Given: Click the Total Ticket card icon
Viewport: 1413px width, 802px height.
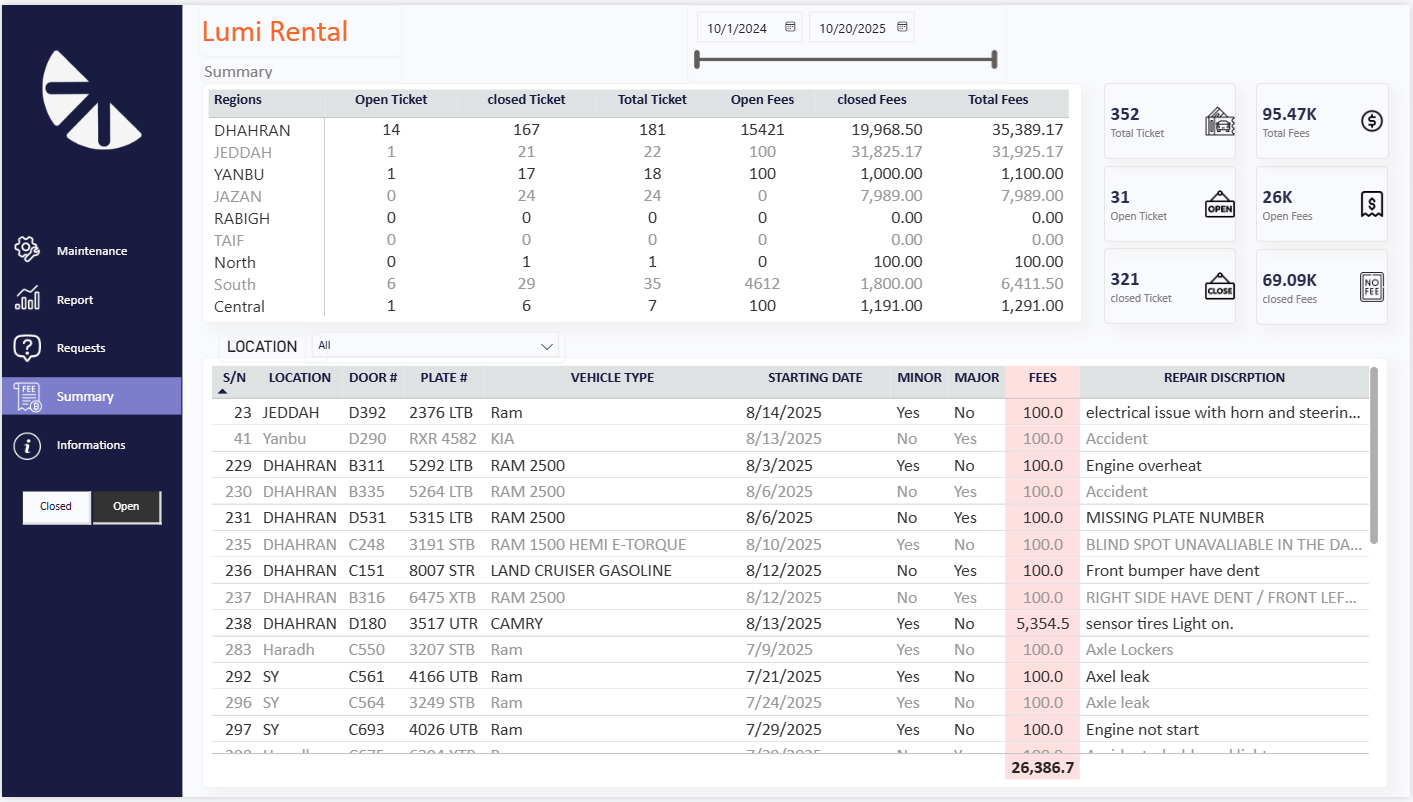Looking at the screenshot, I should (1219, 121).
